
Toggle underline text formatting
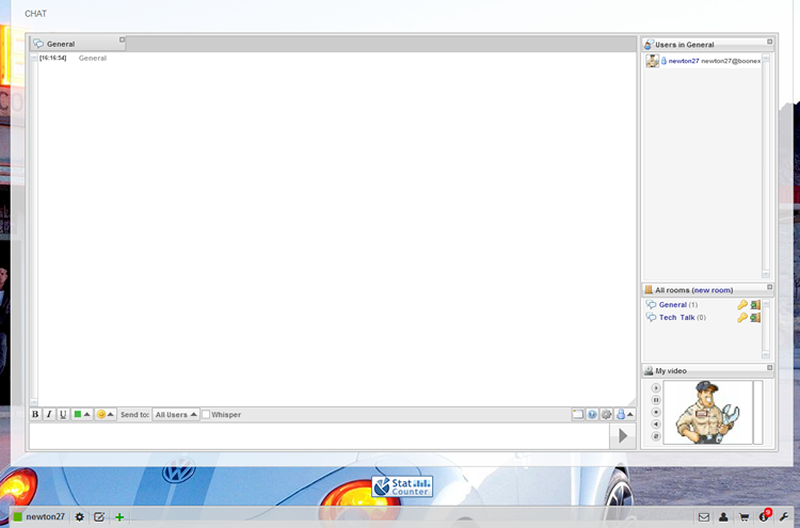(63, 414)
